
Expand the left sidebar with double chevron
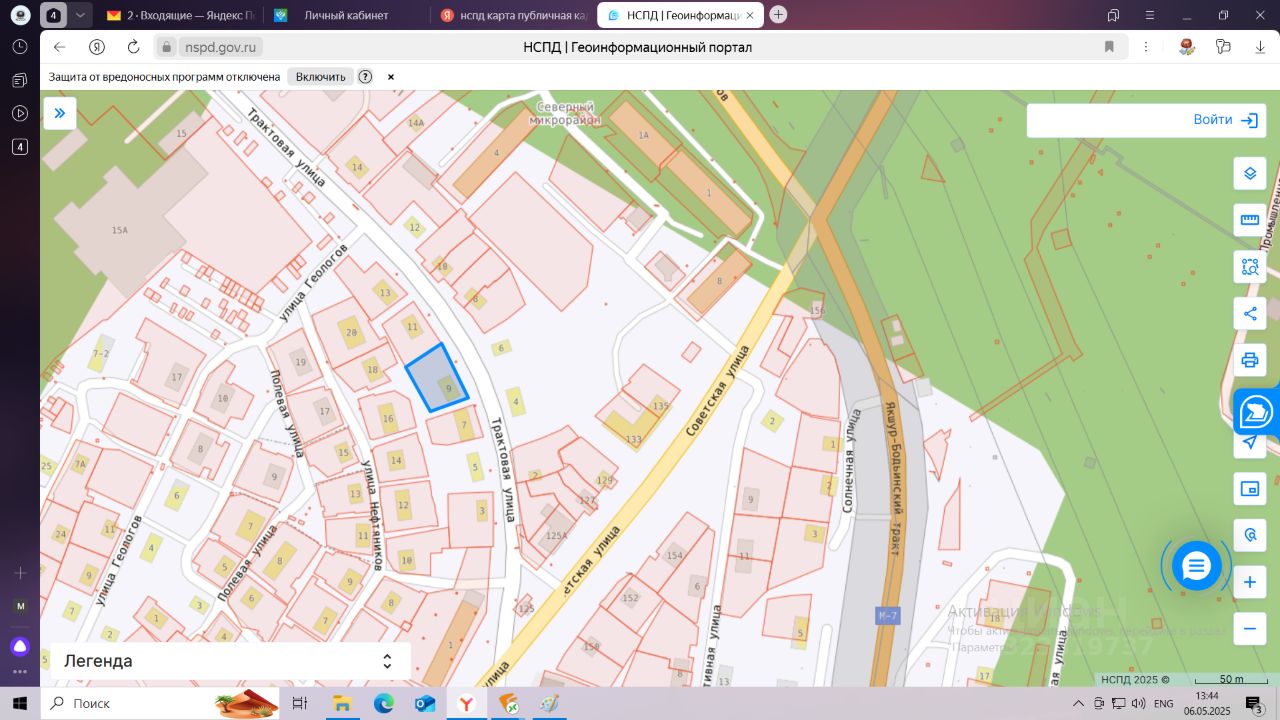pos(60,113)
